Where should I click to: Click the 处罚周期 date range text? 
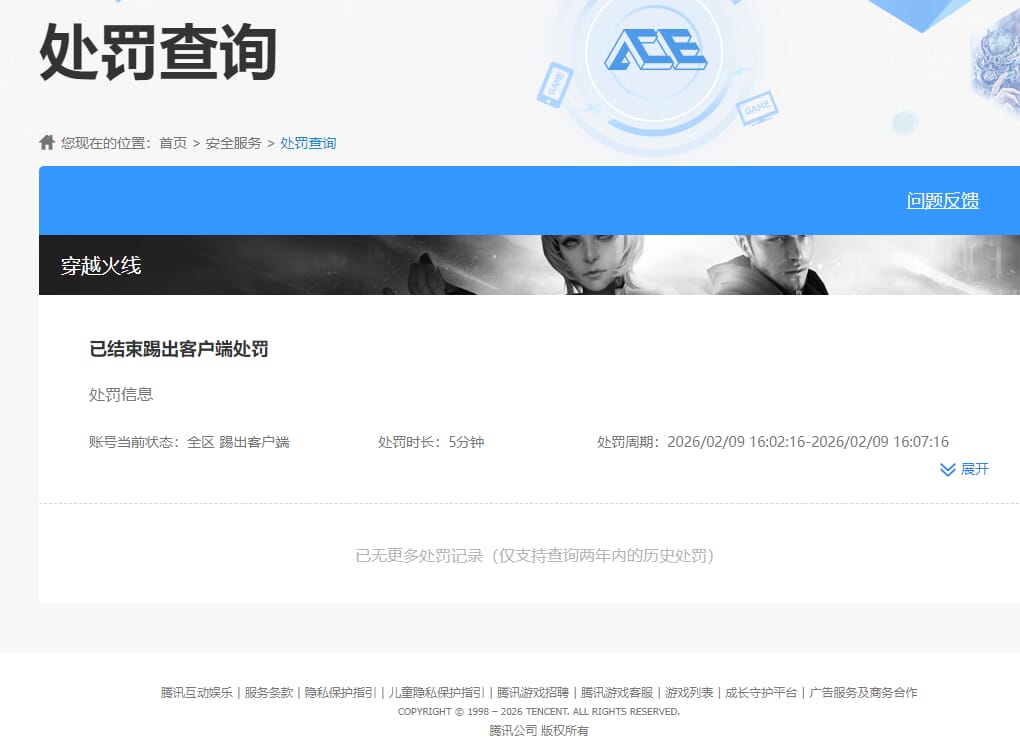[772, 441]
